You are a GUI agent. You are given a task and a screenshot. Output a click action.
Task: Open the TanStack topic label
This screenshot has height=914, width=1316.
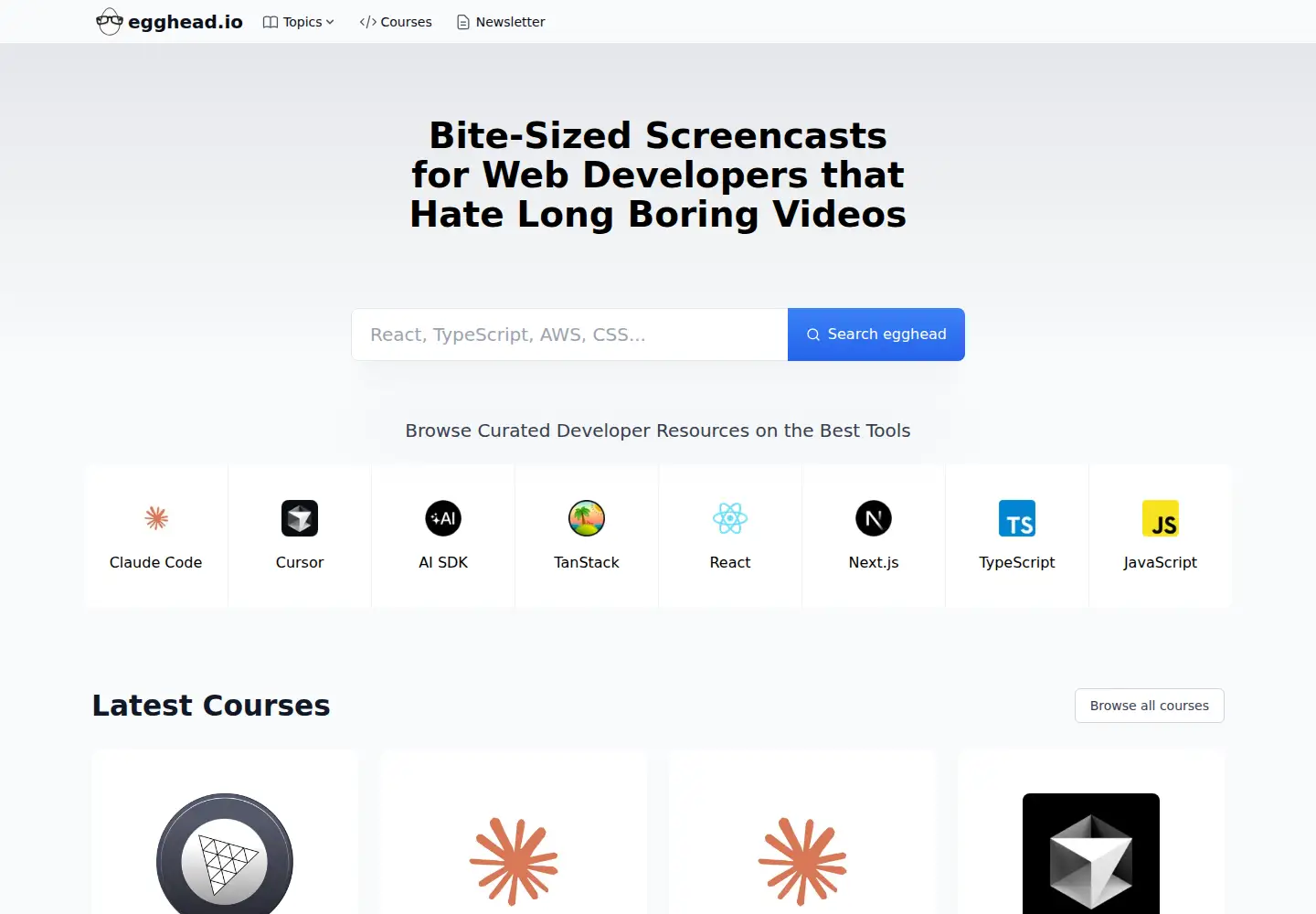(x=587, y=562)
